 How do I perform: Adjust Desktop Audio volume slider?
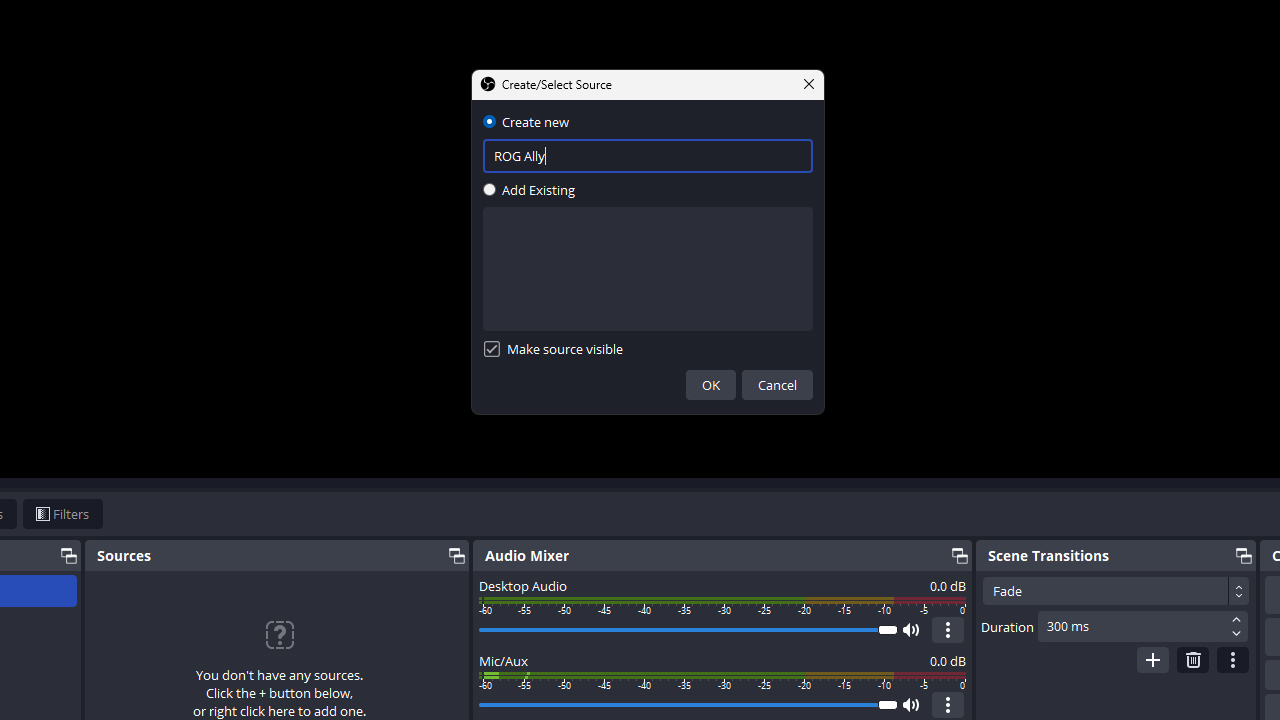[688, 630]
